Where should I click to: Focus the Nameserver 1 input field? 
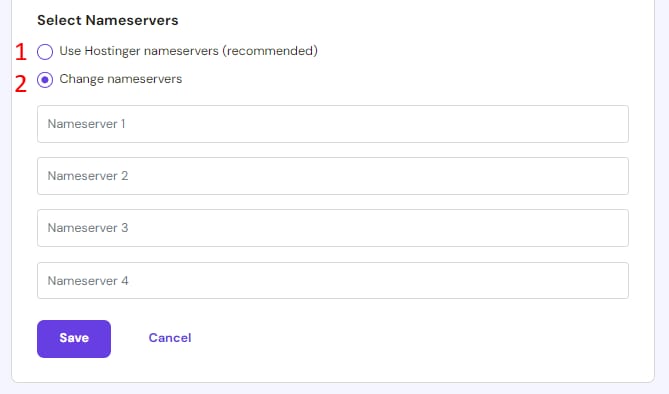click(333, 124)
